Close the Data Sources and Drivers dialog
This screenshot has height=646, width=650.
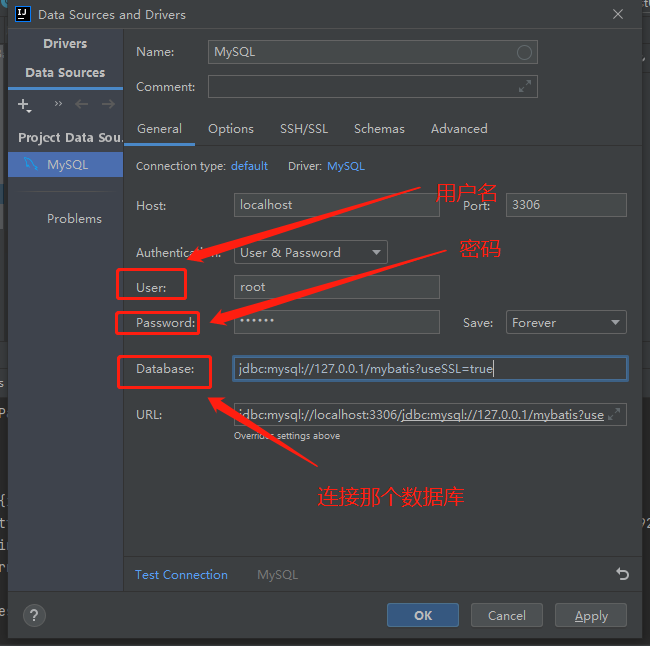(x=618, y=14)
